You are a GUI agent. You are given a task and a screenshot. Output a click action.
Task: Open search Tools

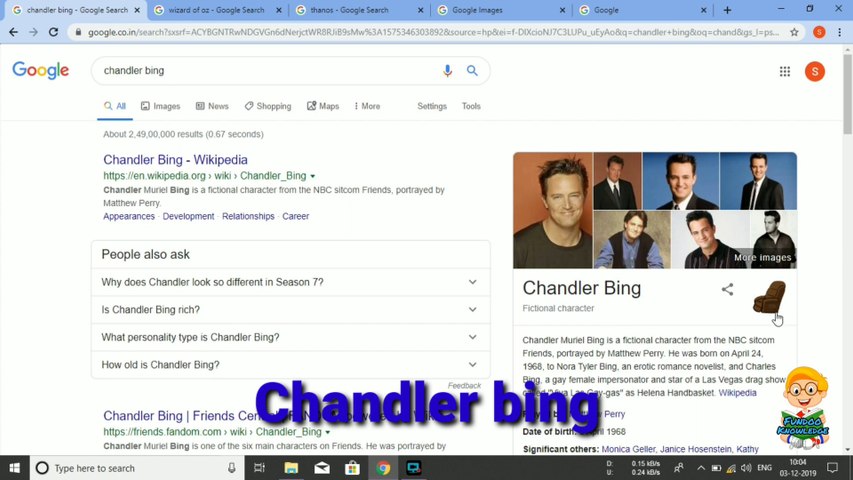(471, 106)
